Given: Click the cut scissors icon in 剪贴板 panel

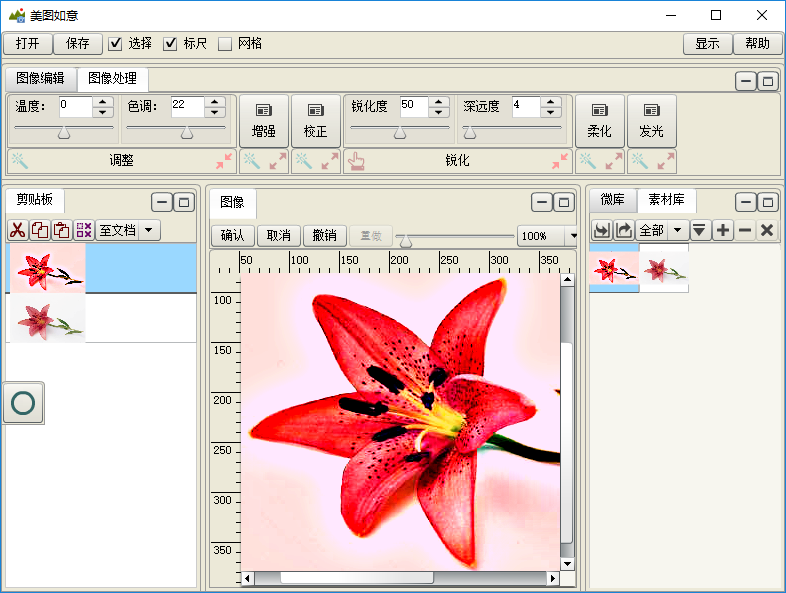Looking at the screenshot, I should click(x=18, y=231).
